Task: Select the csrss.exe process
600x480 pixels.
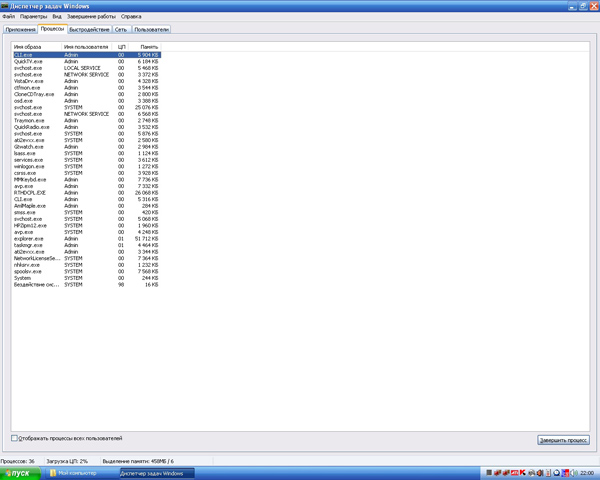Action: pyautogui.click(x=86, y=173)
